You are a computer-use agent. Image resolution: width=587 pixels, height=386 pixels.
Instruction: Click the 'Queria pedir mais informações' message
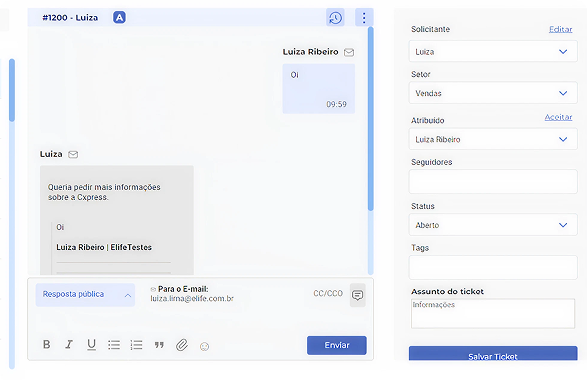point(104,192)
